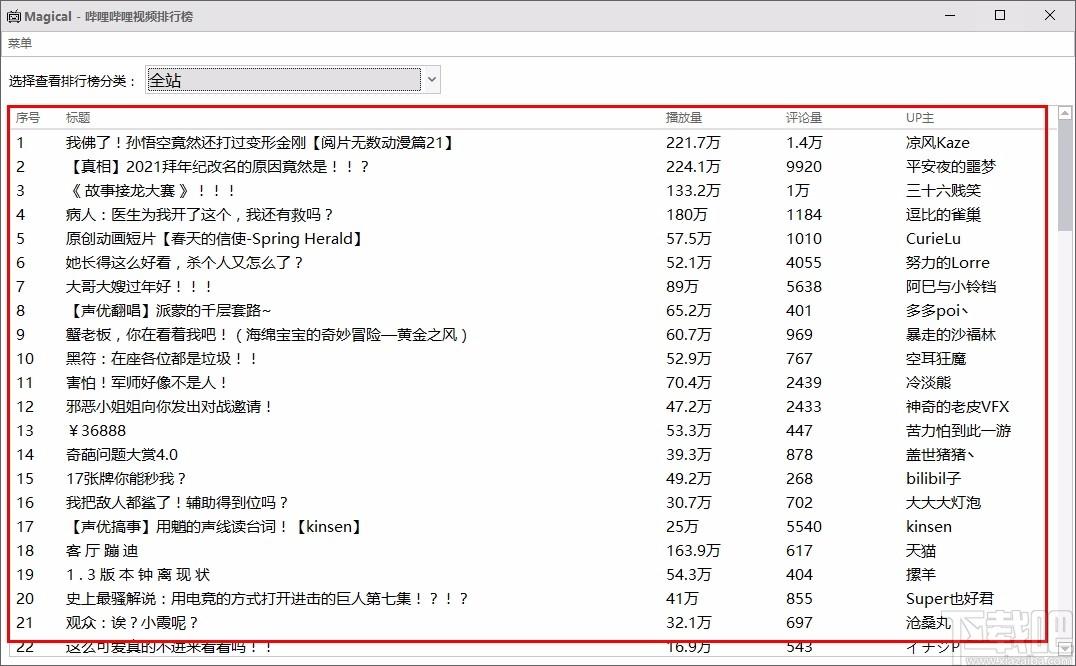Screen dimensions: 1076x666
Task: Select row 我把敌人都鲨了！辅助得到位吗
Action: pyautogui.click(x=528, y=503)
